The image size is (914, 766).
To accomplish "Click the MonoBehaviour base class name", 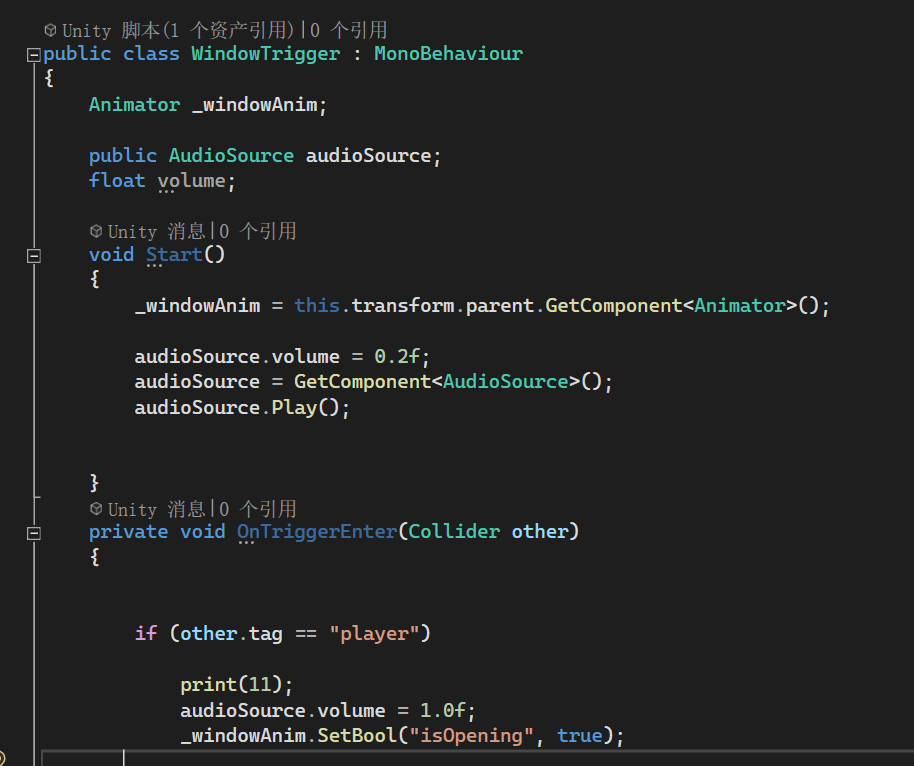I will click(448, 54).
